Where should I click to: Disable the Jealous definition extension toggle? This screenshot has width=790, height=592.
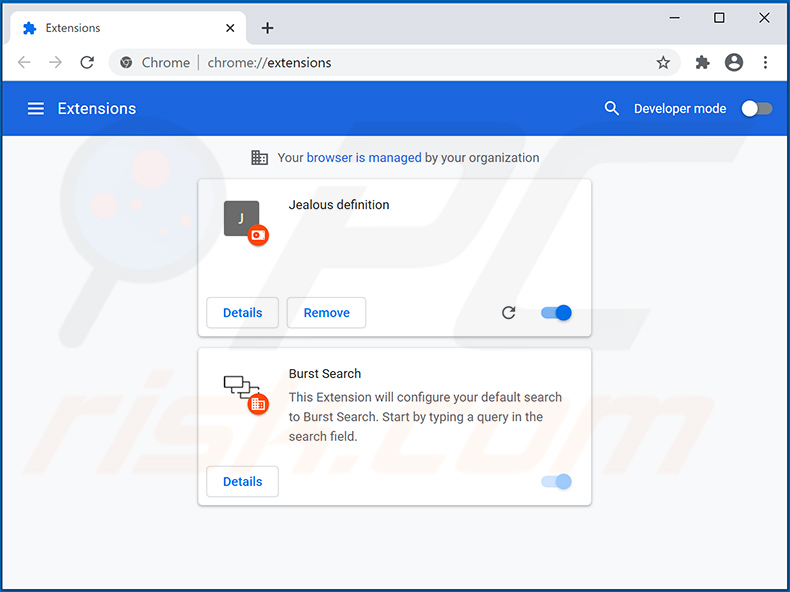pyautogui.click(x=556, y=313)
